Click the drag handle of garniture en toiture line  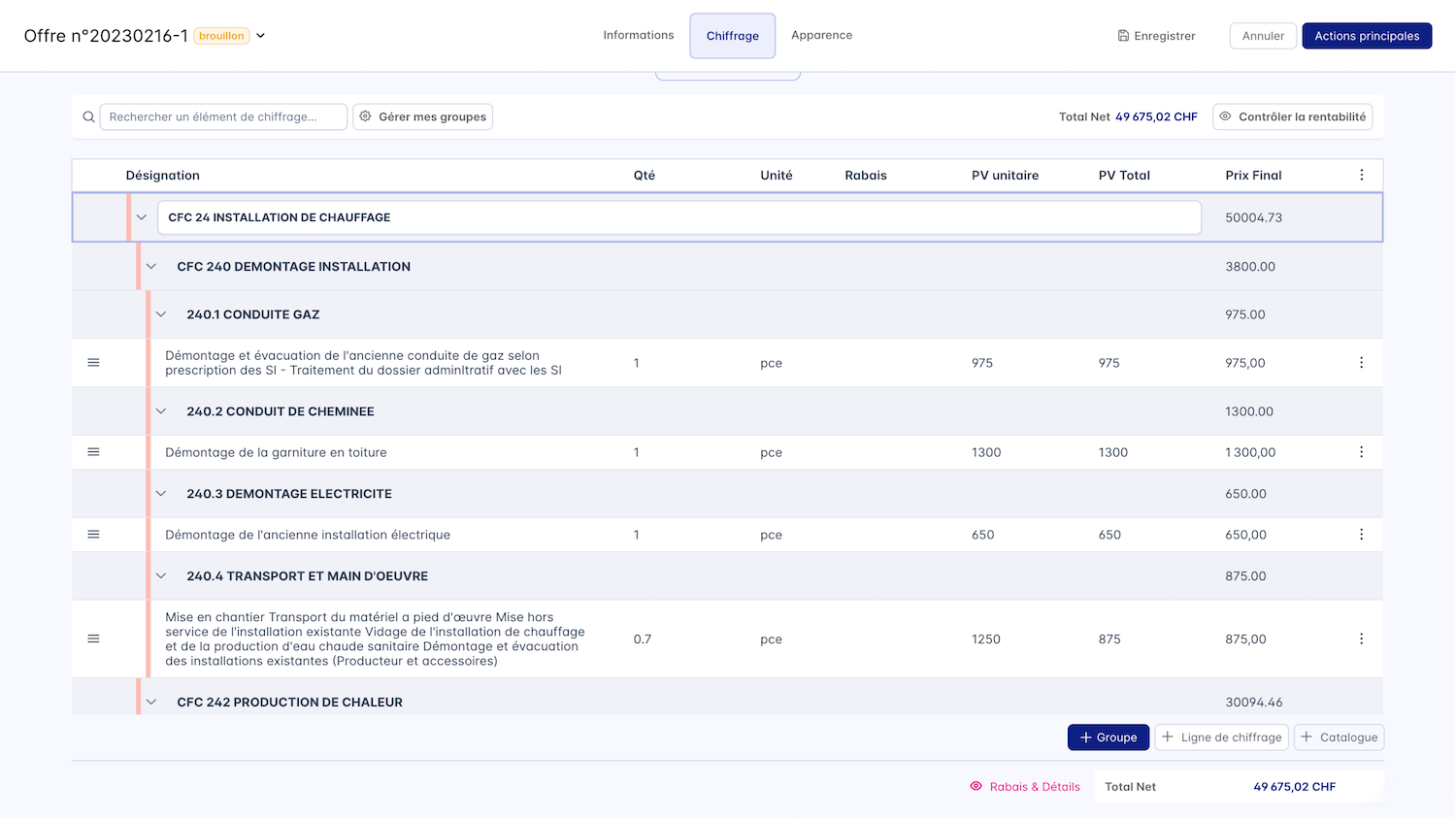(94, 452)
